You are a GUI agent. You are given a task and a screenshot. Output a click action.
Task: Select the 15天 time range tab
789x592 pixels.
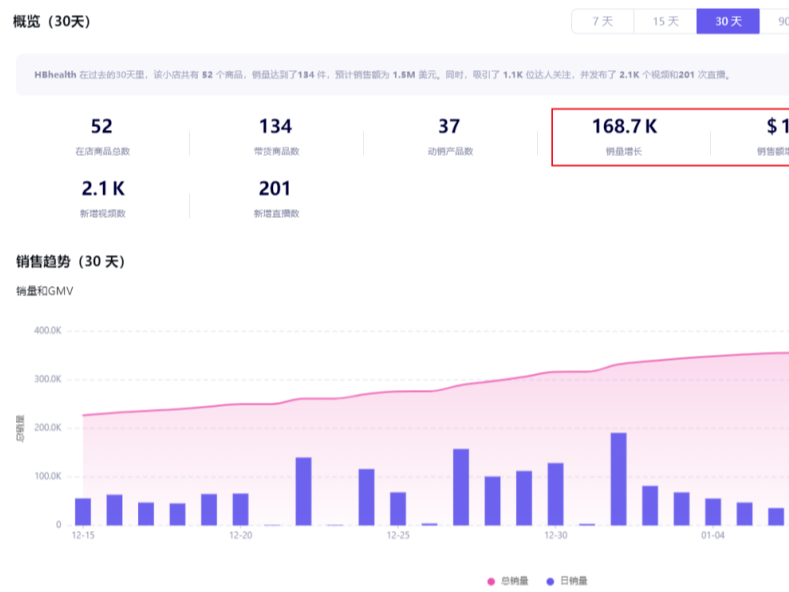[x=665, y=21]
